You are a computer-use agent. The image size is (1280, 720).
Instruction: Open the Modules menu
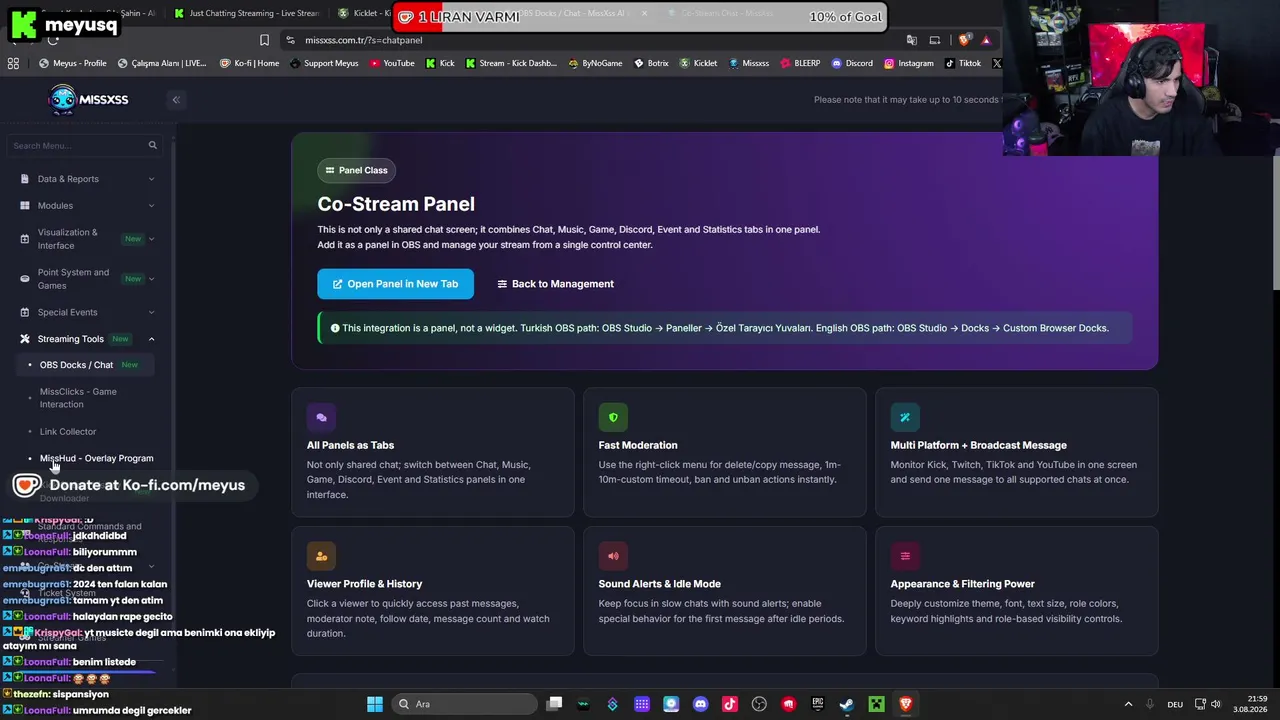pos(87,206)
